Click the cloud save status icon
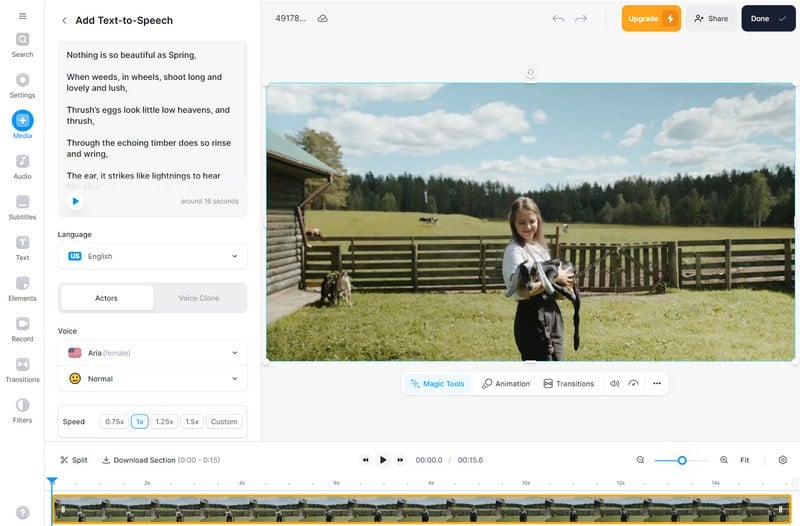Viewport: 800px width, 526px height. (x=322, y=18)
